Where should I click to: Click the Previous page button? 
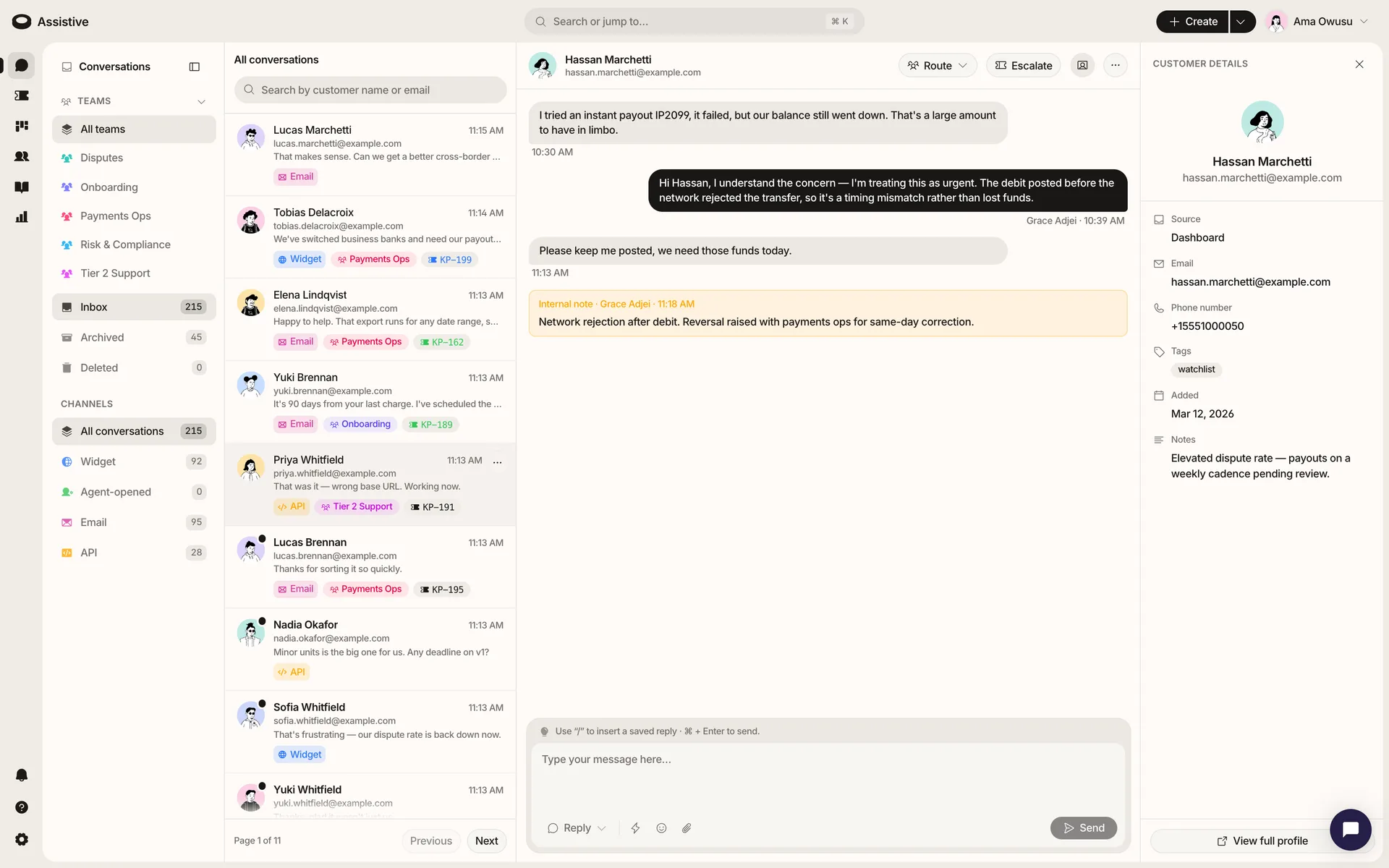point(430,841)
